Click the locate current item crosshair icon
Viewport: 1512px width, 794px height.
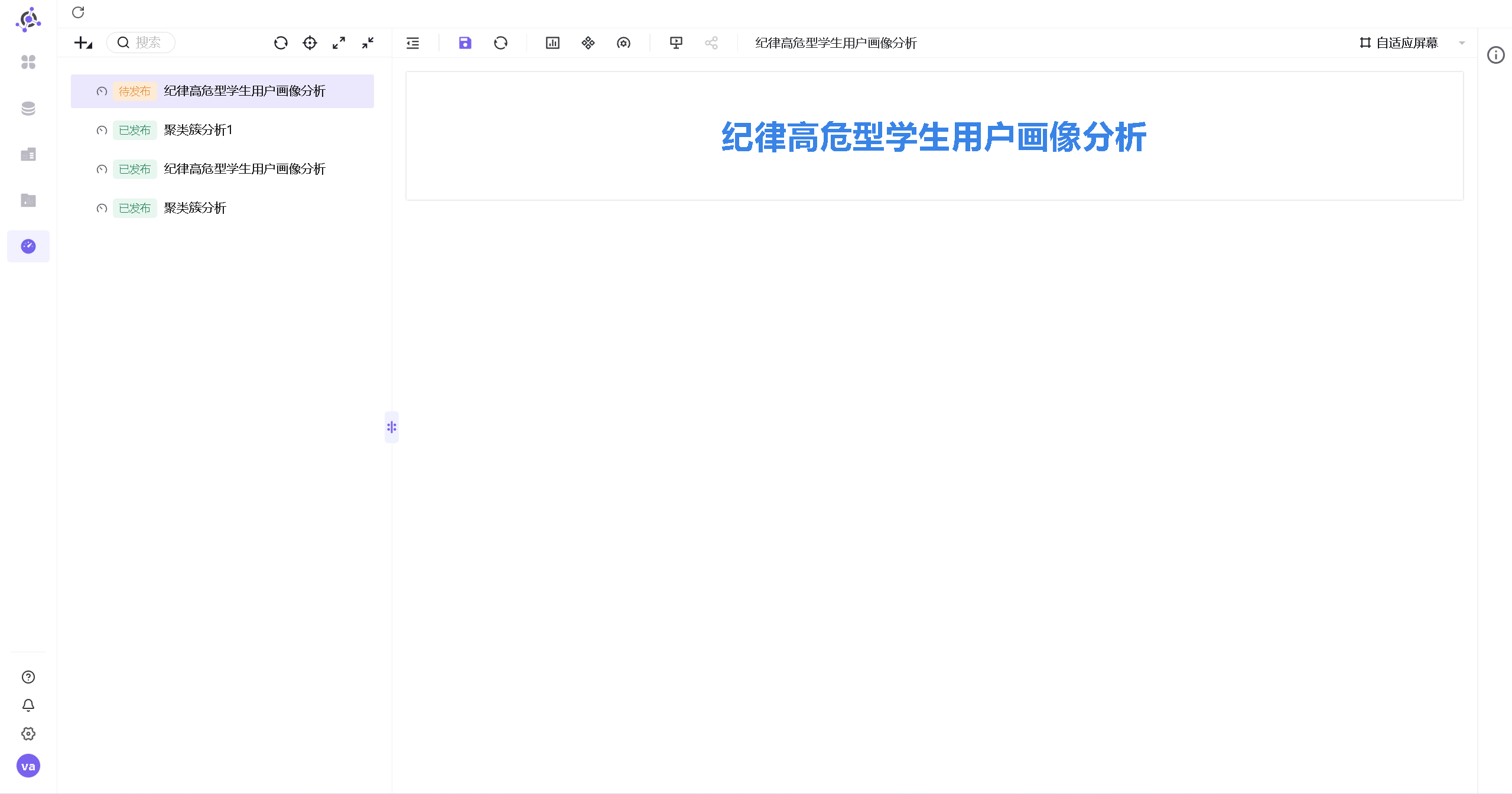[310, 43]
